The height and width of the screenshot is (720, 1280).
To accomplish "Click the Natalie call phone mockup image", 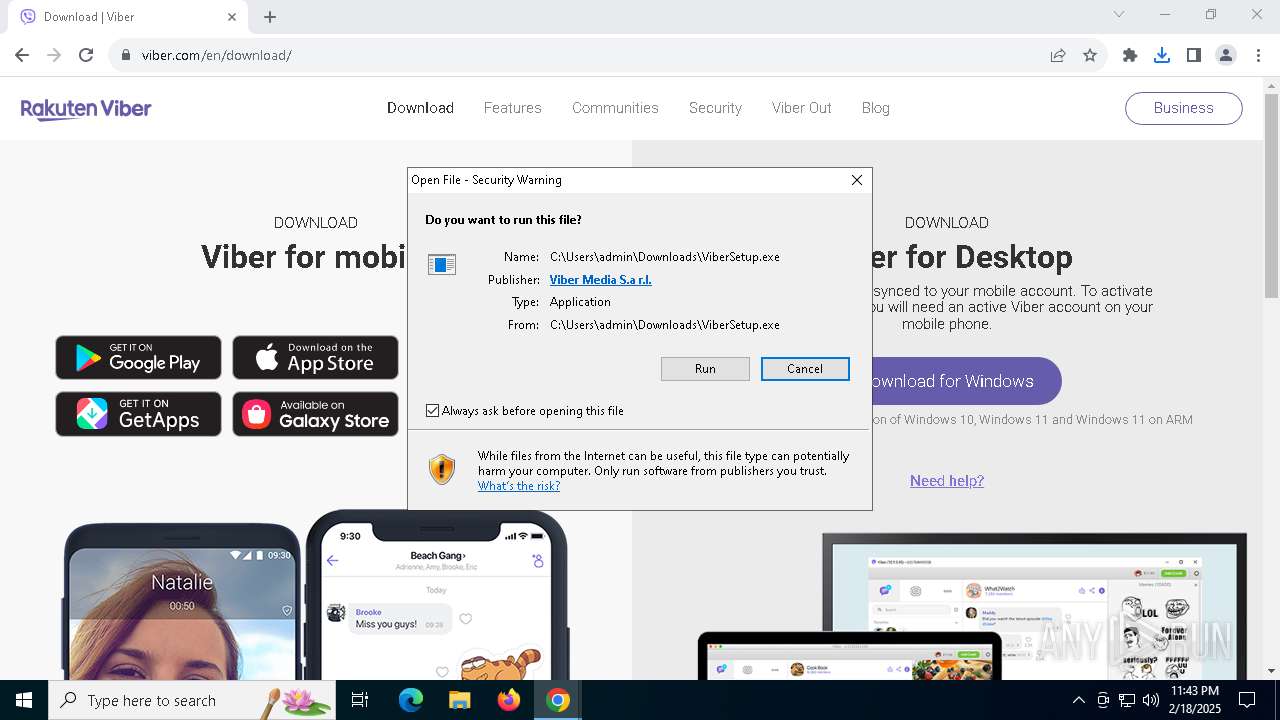I will [x=181, y=602].
